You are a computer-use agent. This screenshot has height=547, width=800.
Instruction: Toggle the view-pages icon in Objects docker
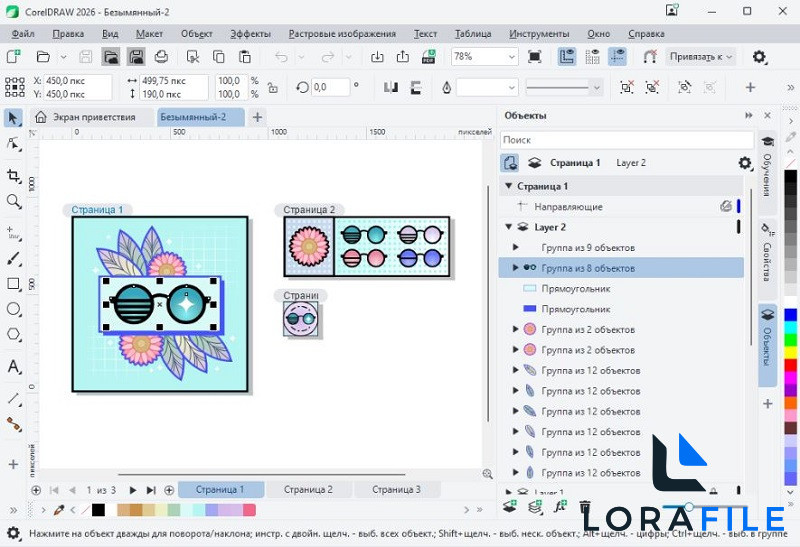pyautogui.click(x=510, y=163)
